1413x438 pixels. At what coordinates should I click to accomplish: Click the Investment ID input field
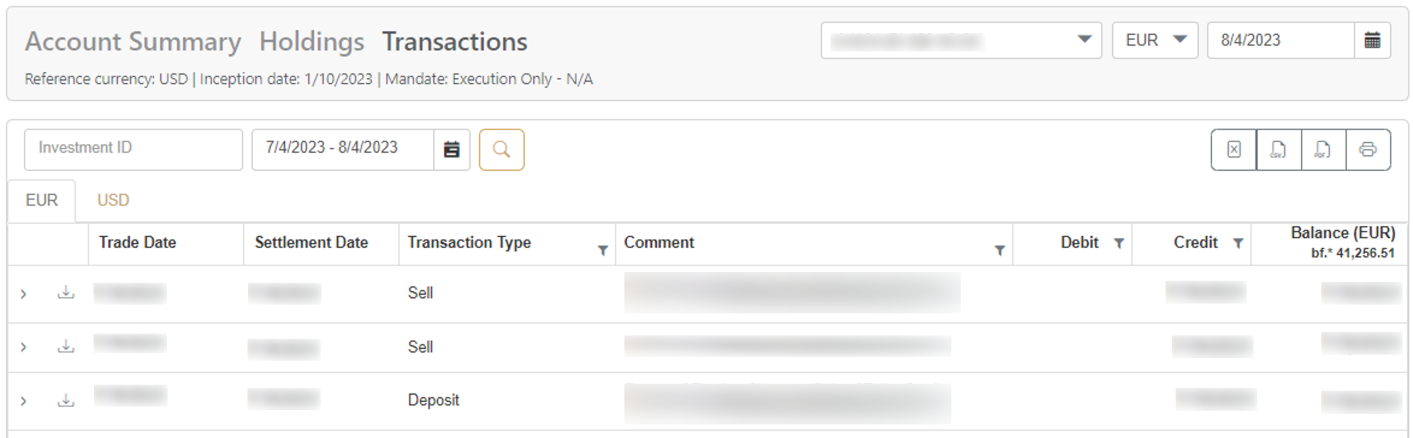134,150
